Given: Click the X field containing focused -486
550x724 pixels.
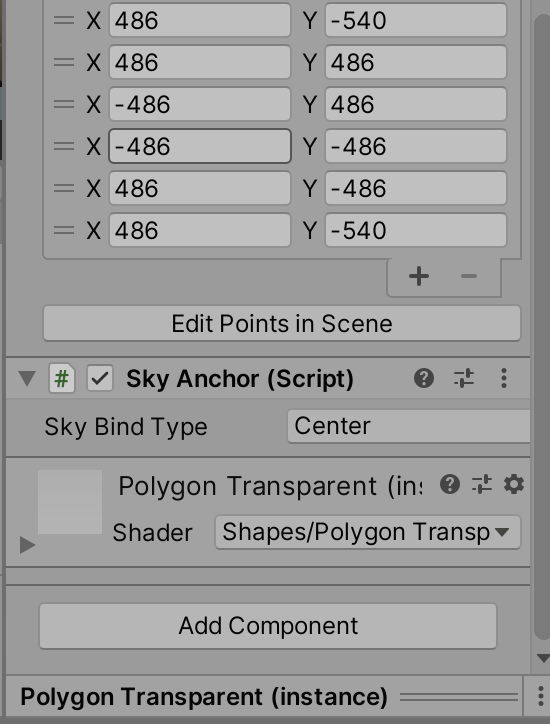Looking at the screenshot, I should [200, 146].
